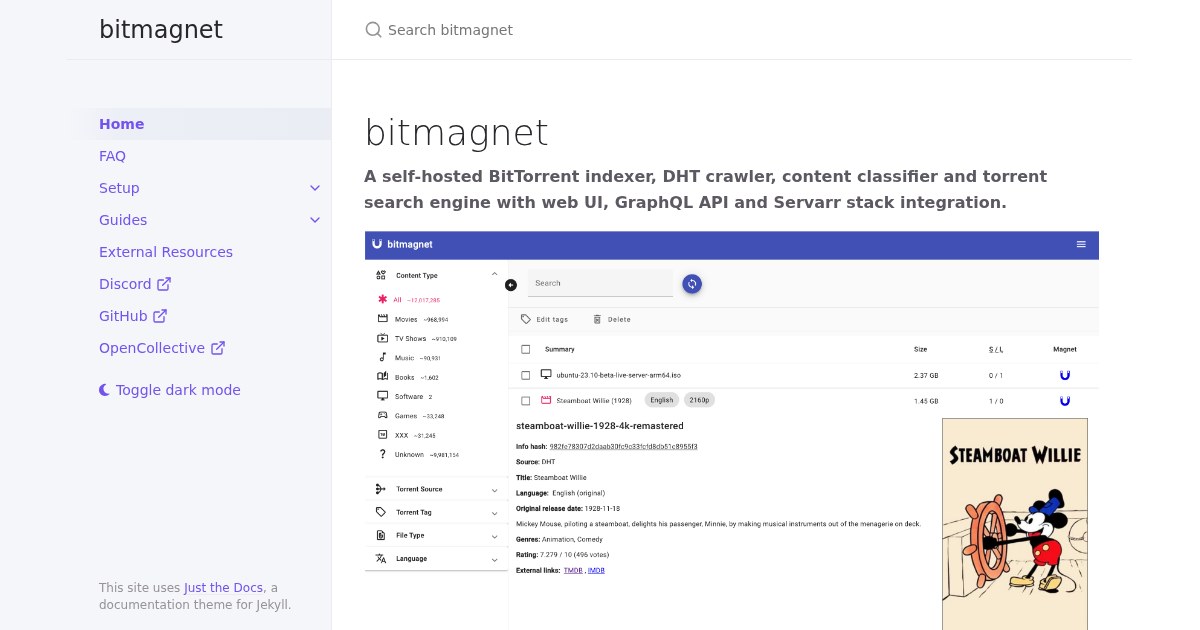
Task: Select the Books content type icon
Action: (382, 377)
